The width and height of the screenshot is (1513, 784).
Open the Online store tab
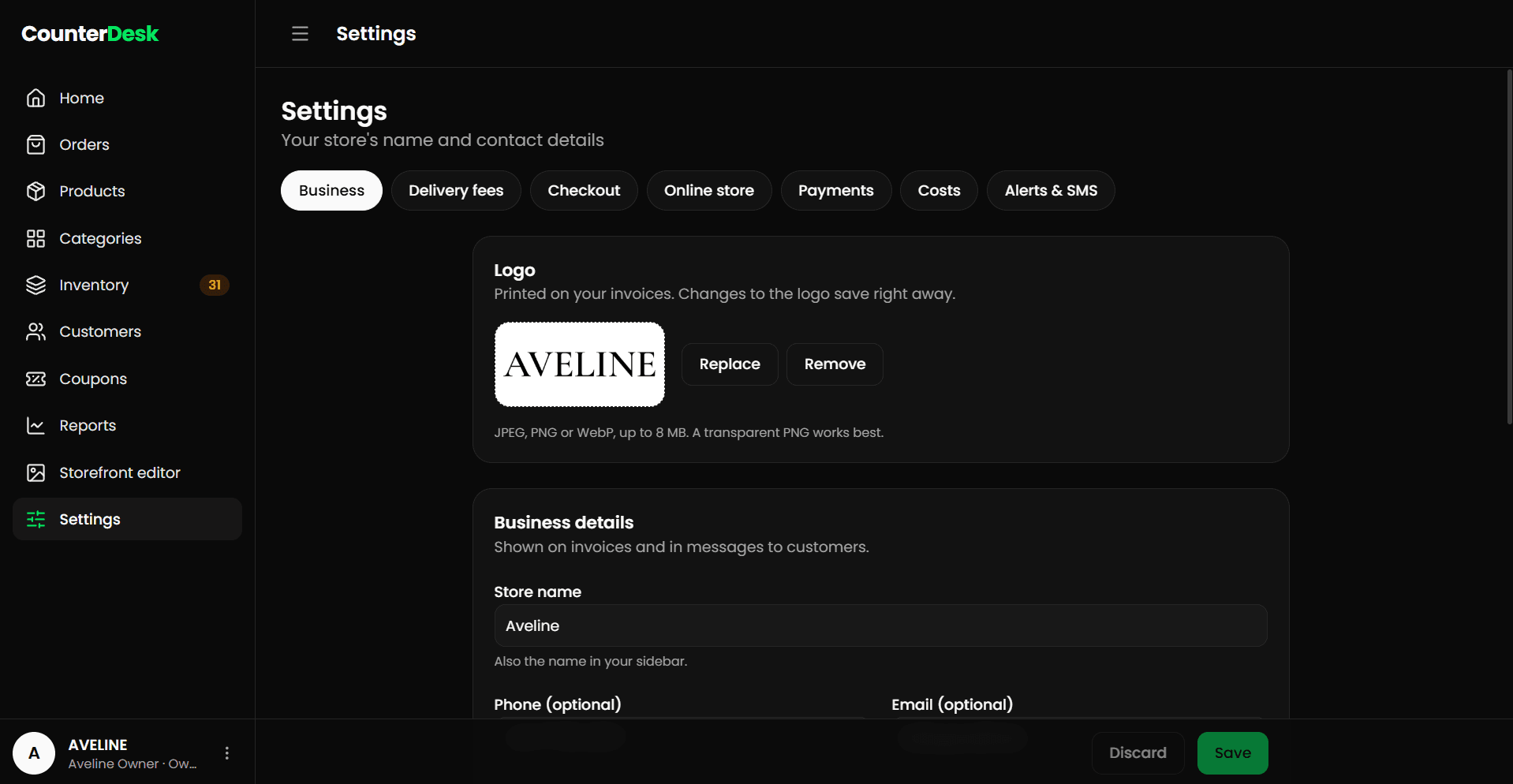[x=709, y=190]
